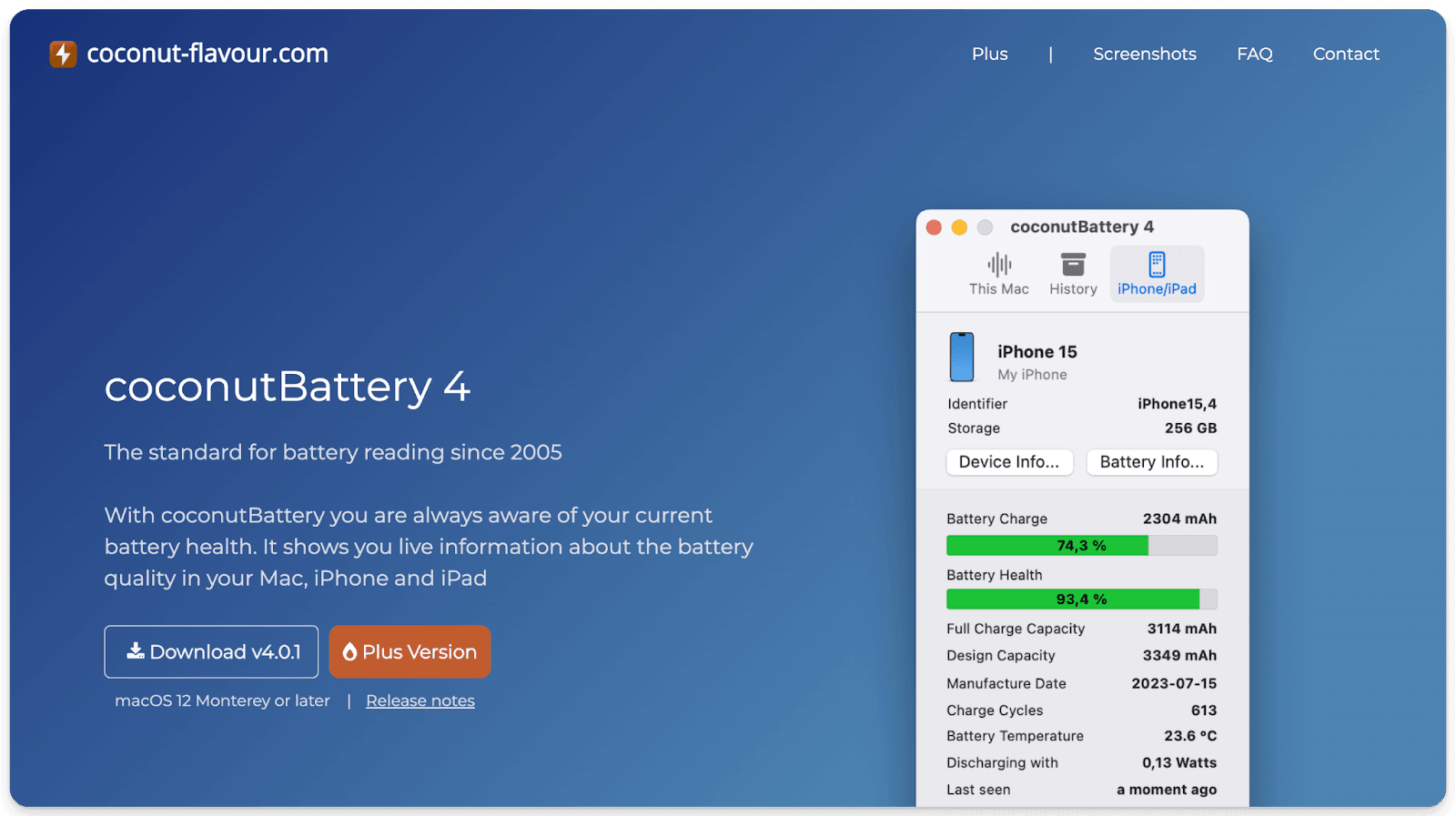Click the Full Charge Capacity label
The height and width of the screenshot is (816, 1456).
1016,629
